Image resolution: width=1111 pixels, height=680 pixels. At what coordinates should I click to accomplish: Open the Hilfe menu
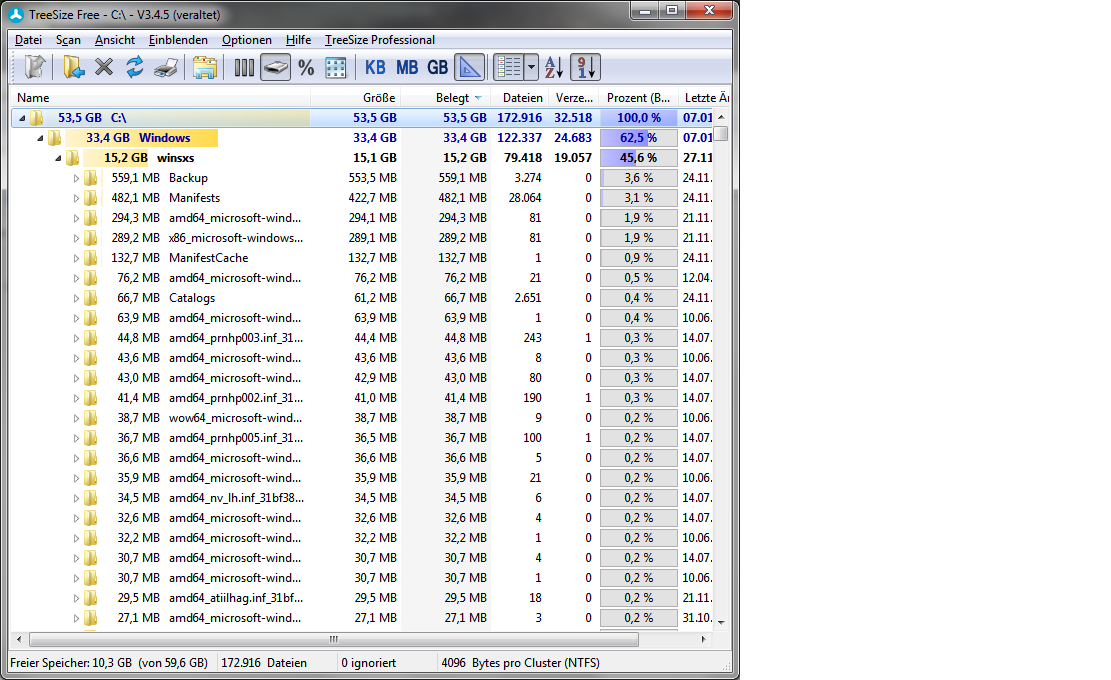pos(298,40)
